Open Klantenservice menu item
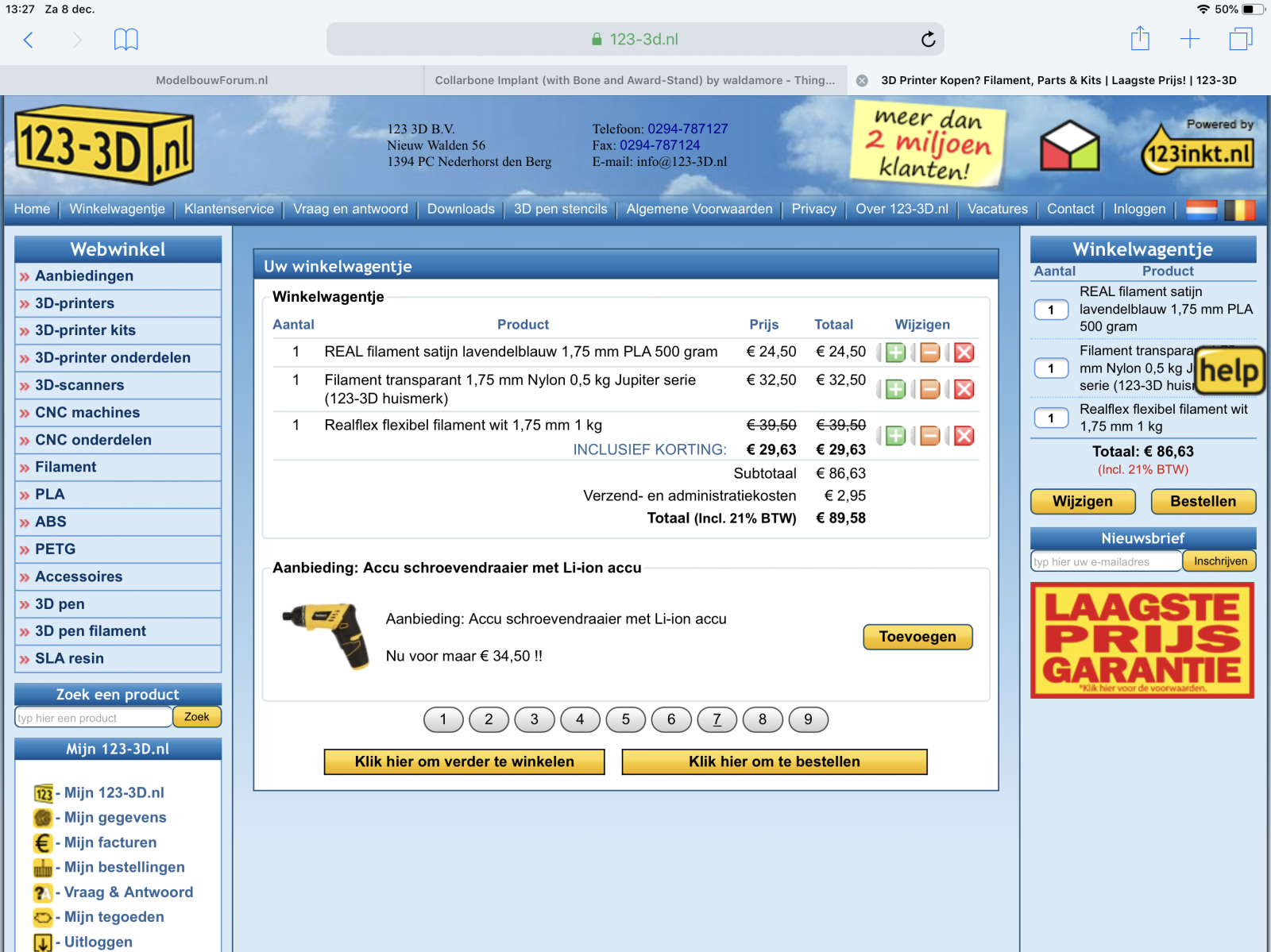The height and width of the screenshot is (952, 1271). pyautogui.click(x=229, y=209)
